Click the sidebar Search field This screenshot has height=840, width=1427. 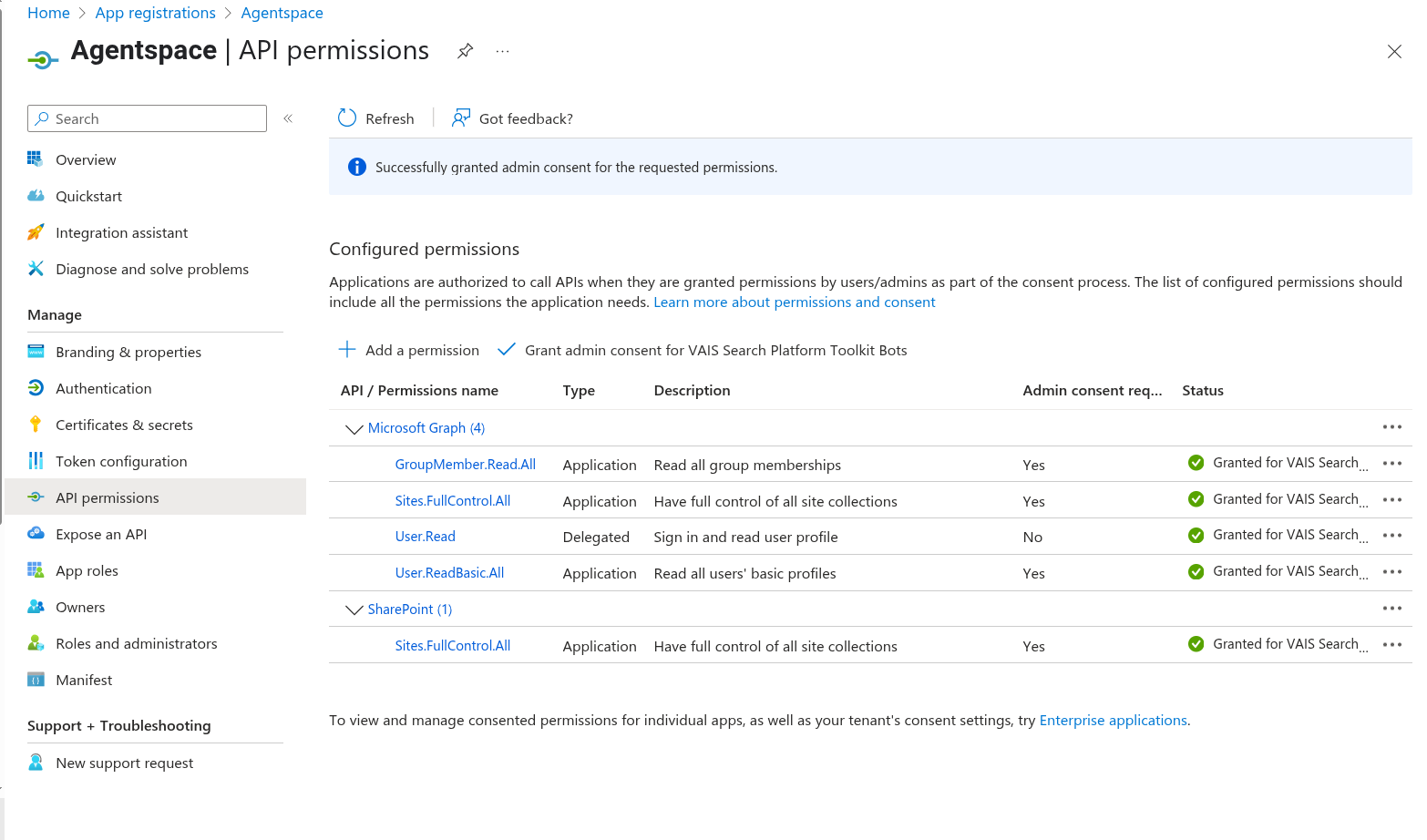click(x=146, y=118)
